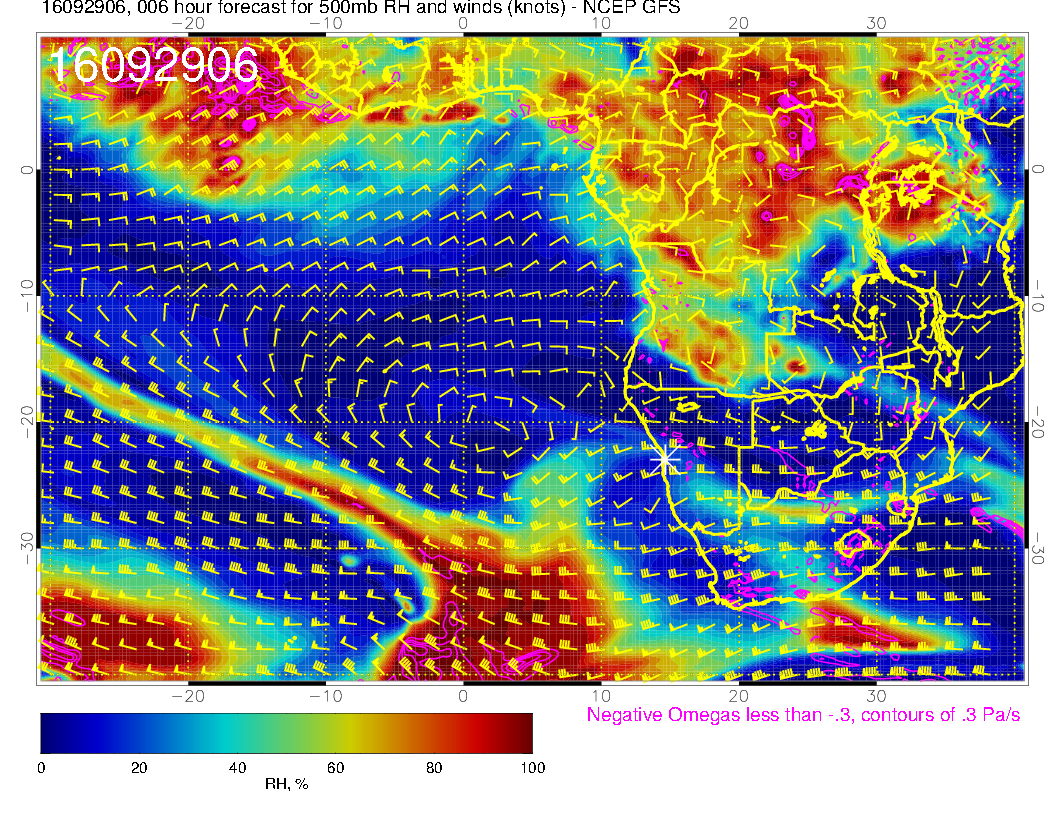This screenshot has width=1056, height=816.
Task: Click the right latitude axis label 0
Action: point(1037,169)
